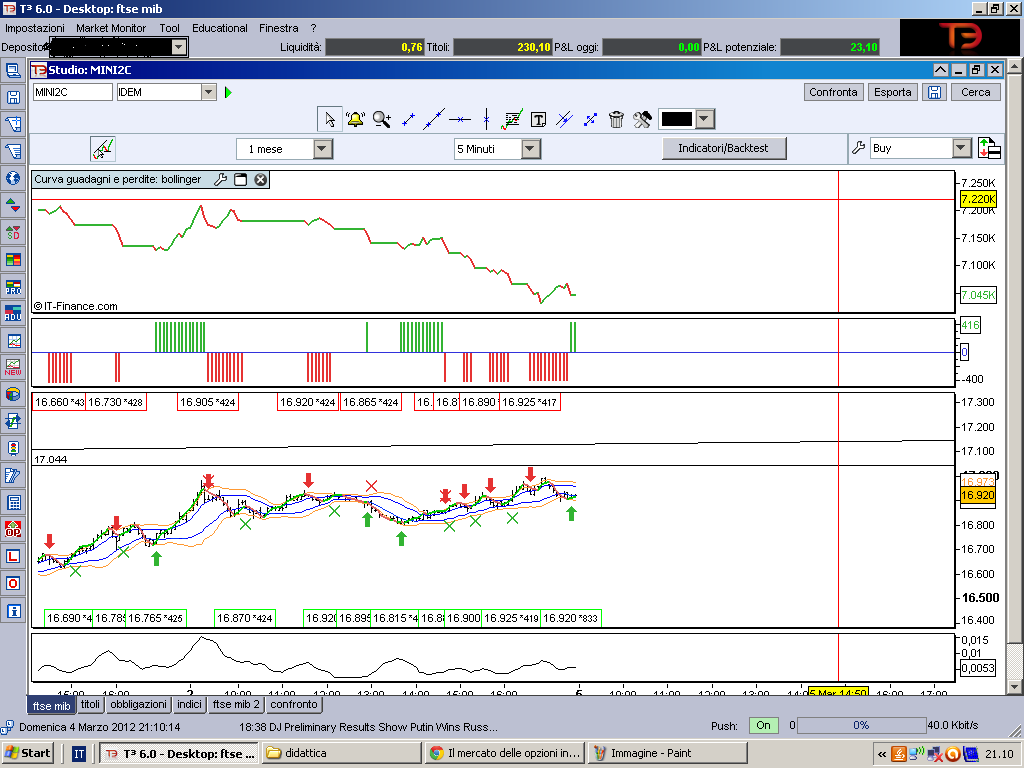Open the 5 Minuti timeframe dropdown
This screenshot has width=1024, height=768.
pyautogui.click(x=530, y=149)
